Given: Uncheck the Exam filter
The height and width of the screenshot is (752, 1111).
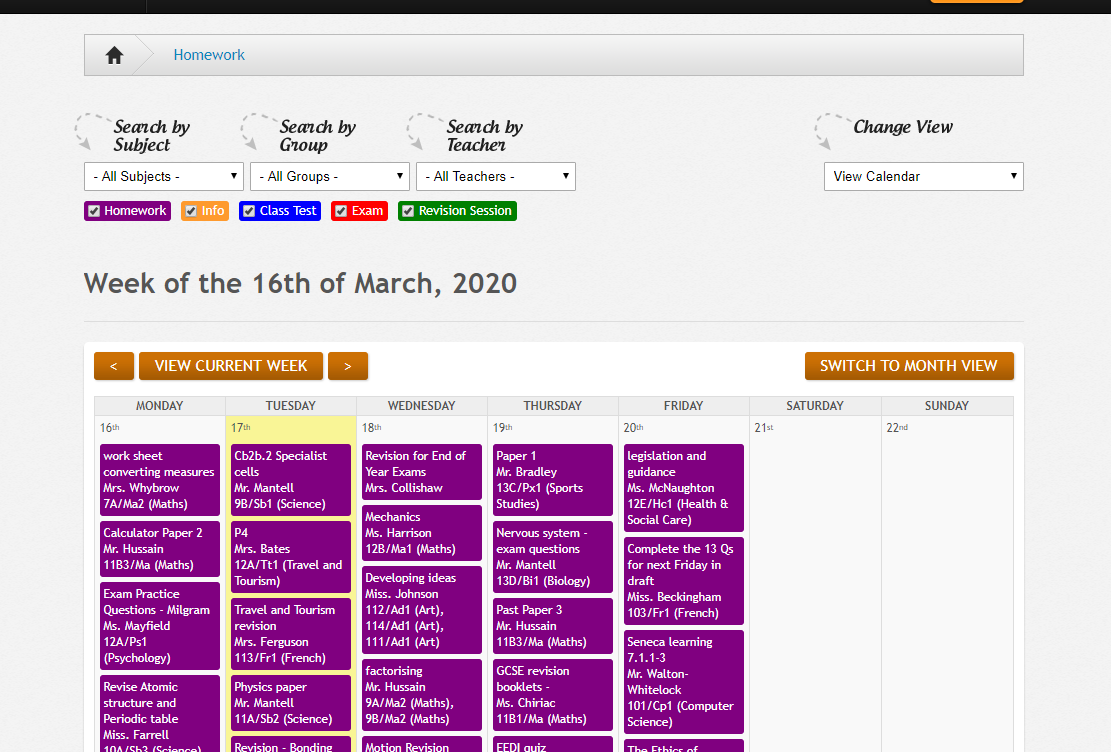Looking at the screenshot, I should tap(340, 211).
